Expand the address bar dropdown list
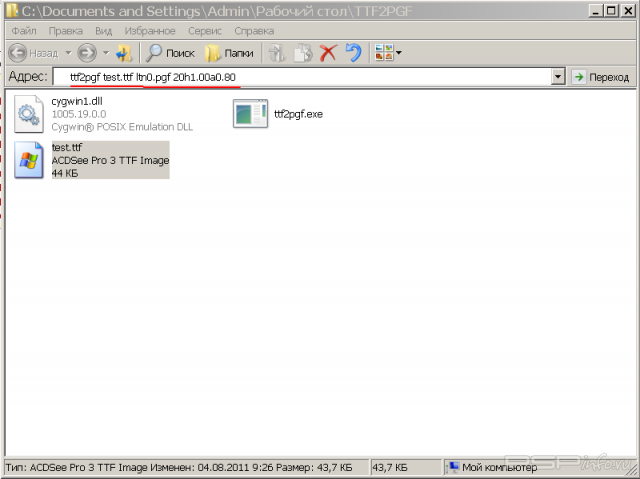The width and height of the screenshot is (640, 479). click(558, 77)
